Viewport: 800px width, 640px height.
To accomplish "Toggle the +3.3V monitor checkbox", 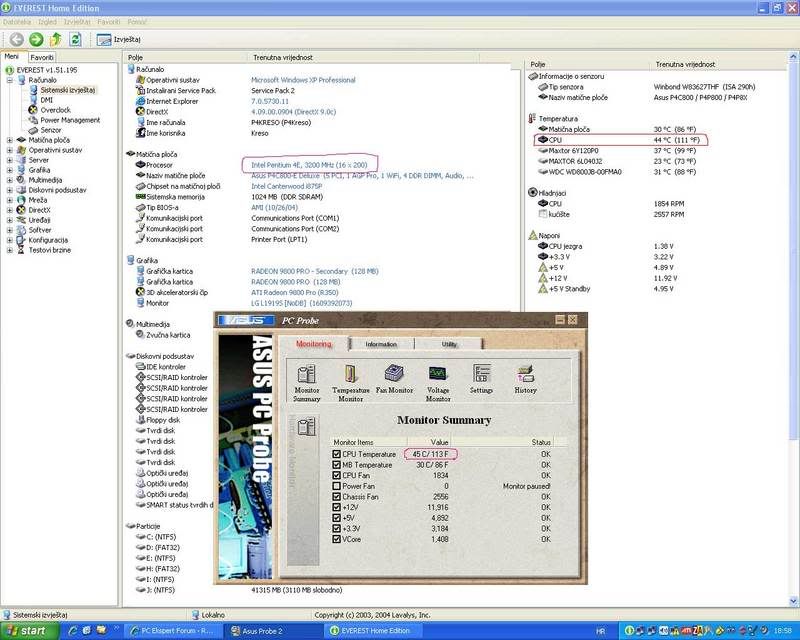I will coord(336,529).
